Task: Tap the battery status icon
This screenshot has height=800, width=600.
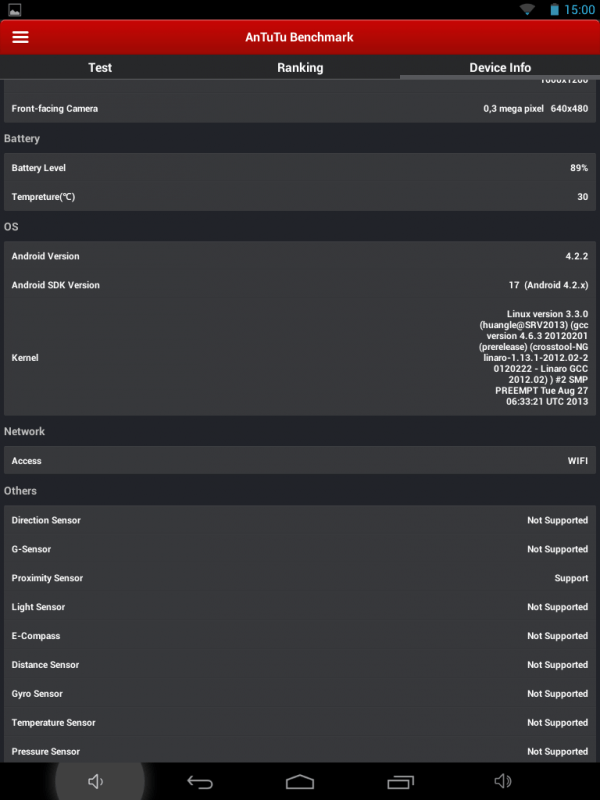Action: (554, 9)
